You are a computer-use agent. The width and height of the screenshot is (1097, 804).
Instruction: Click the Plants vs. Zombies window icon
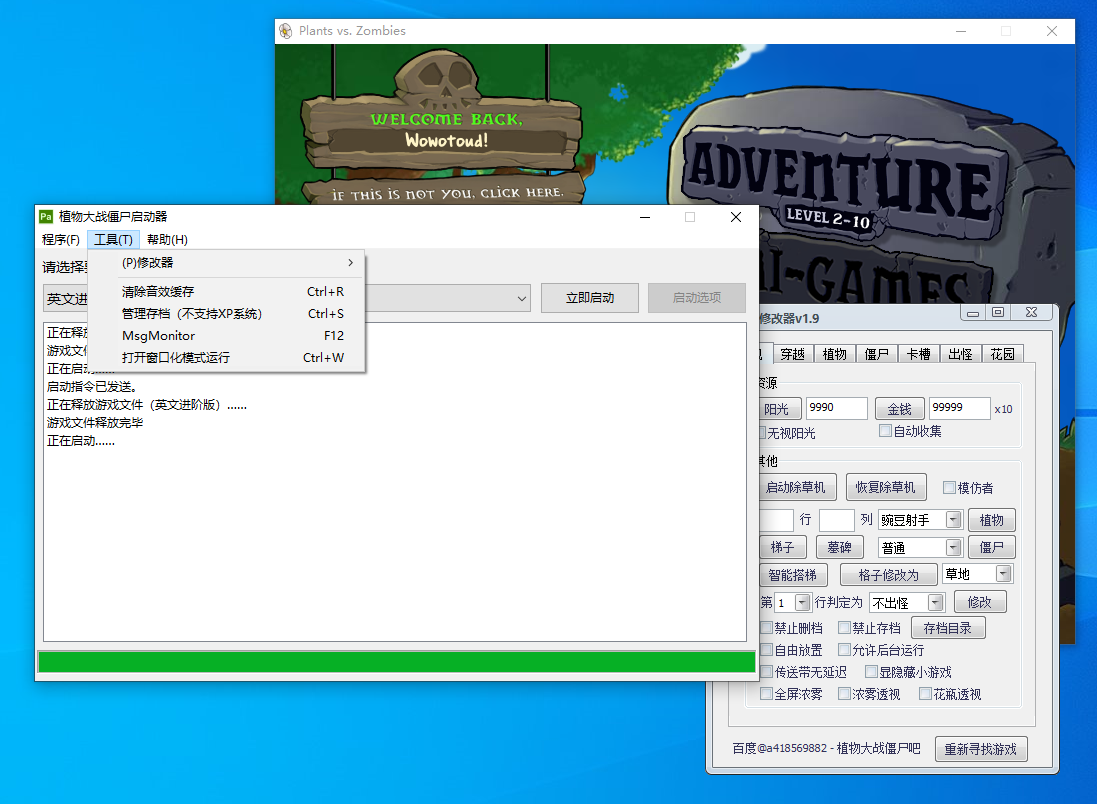coord(286,31)
